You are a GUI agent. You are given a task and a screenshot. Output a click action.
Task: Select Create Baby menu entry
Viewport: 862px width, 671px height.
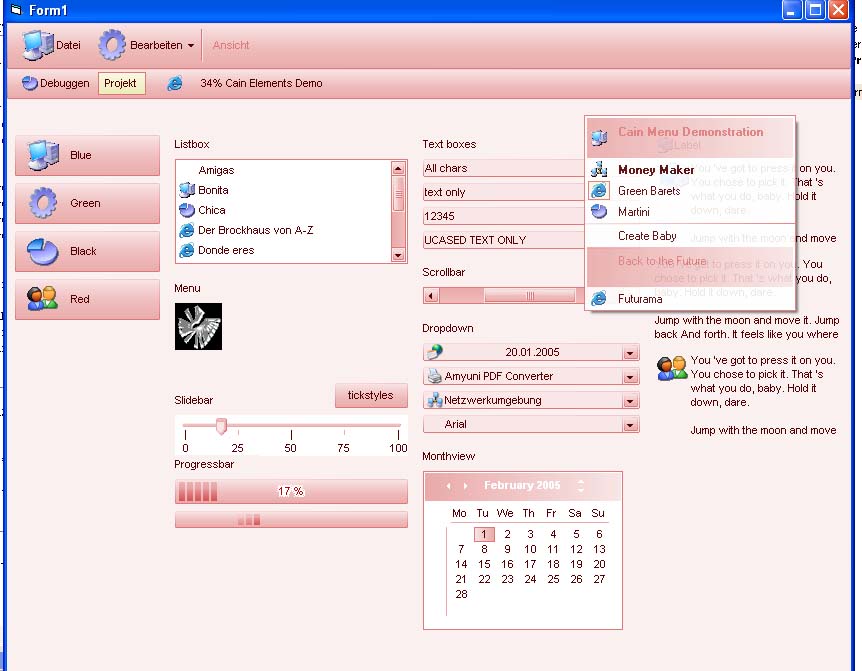(x=647, y=236)
